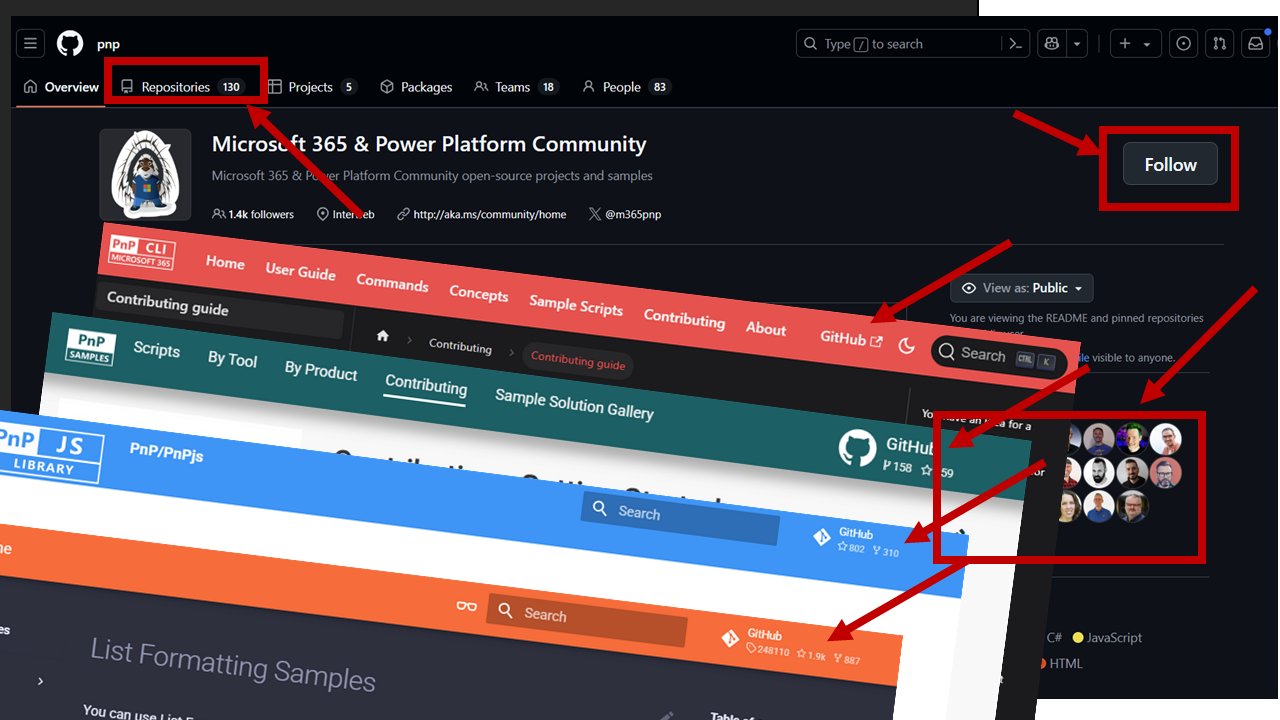
Task: Open the command palette icon in search
Action: pyautogui.click(x=1015, y=44)
